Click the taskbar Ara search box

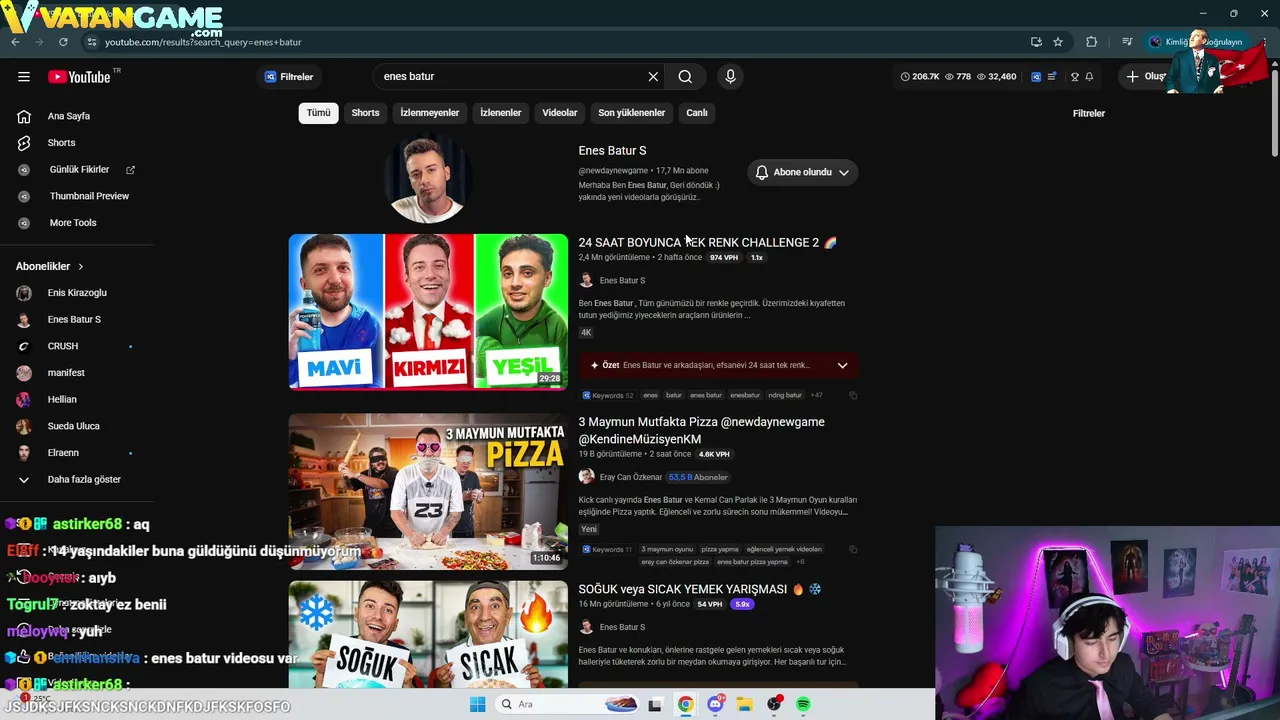pyautogui.click(x=565, y=705)
